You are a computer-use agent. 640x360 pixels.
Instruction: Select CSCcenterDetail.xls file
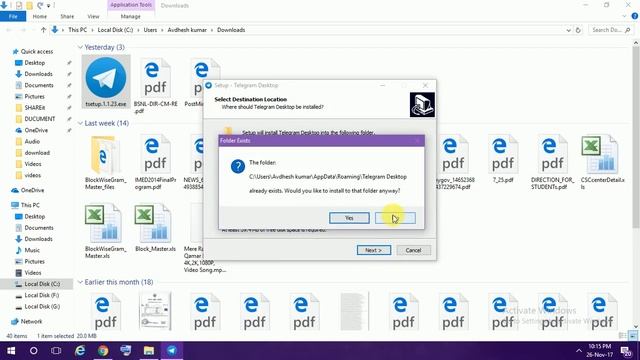click(x=602, y=162)
